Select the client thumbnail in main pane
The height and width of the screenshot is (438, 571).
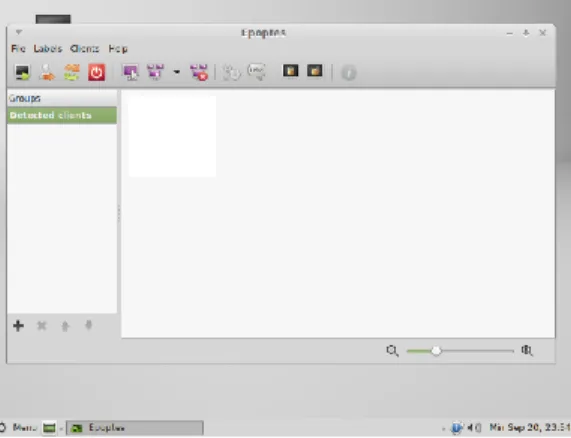(x=172, y=137)
